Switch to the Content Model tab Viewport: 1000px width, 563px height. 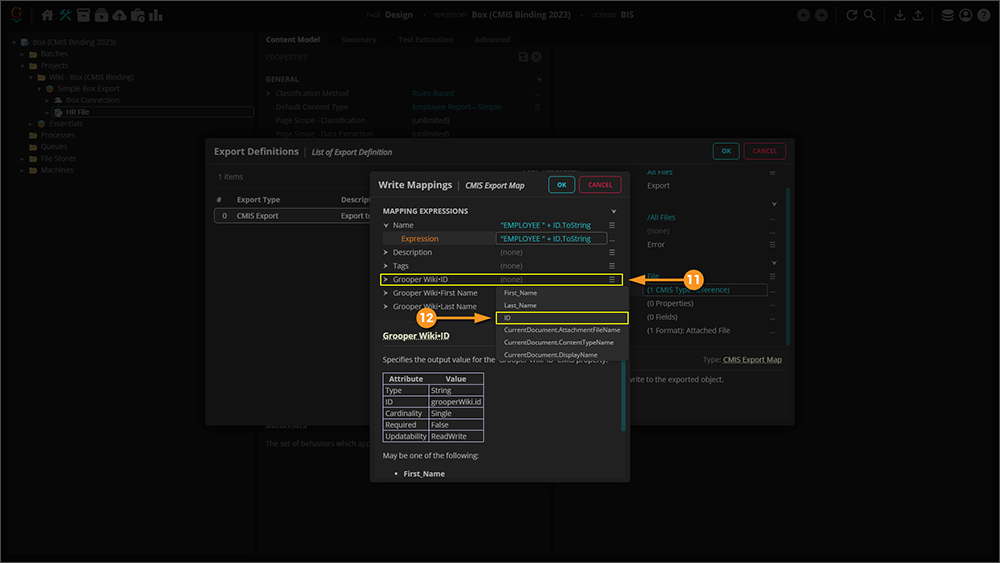pos(293,40)
